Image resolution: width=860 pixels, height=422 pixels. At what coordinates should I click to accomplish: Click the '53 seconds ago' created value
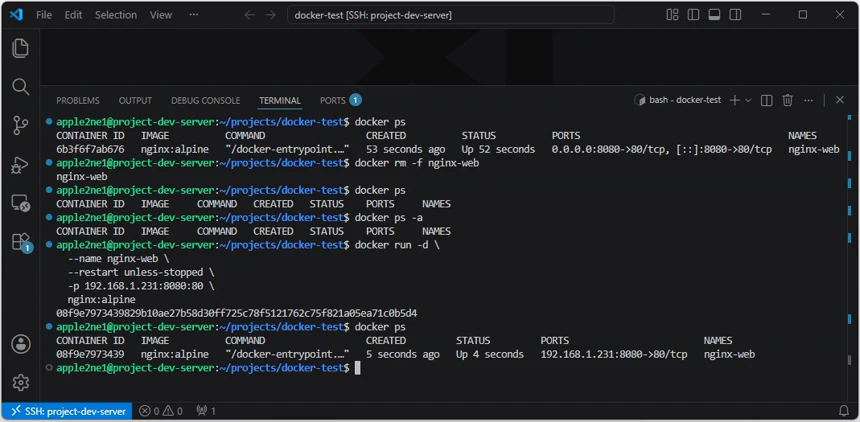pyautogui.click(x=405, y=149)
